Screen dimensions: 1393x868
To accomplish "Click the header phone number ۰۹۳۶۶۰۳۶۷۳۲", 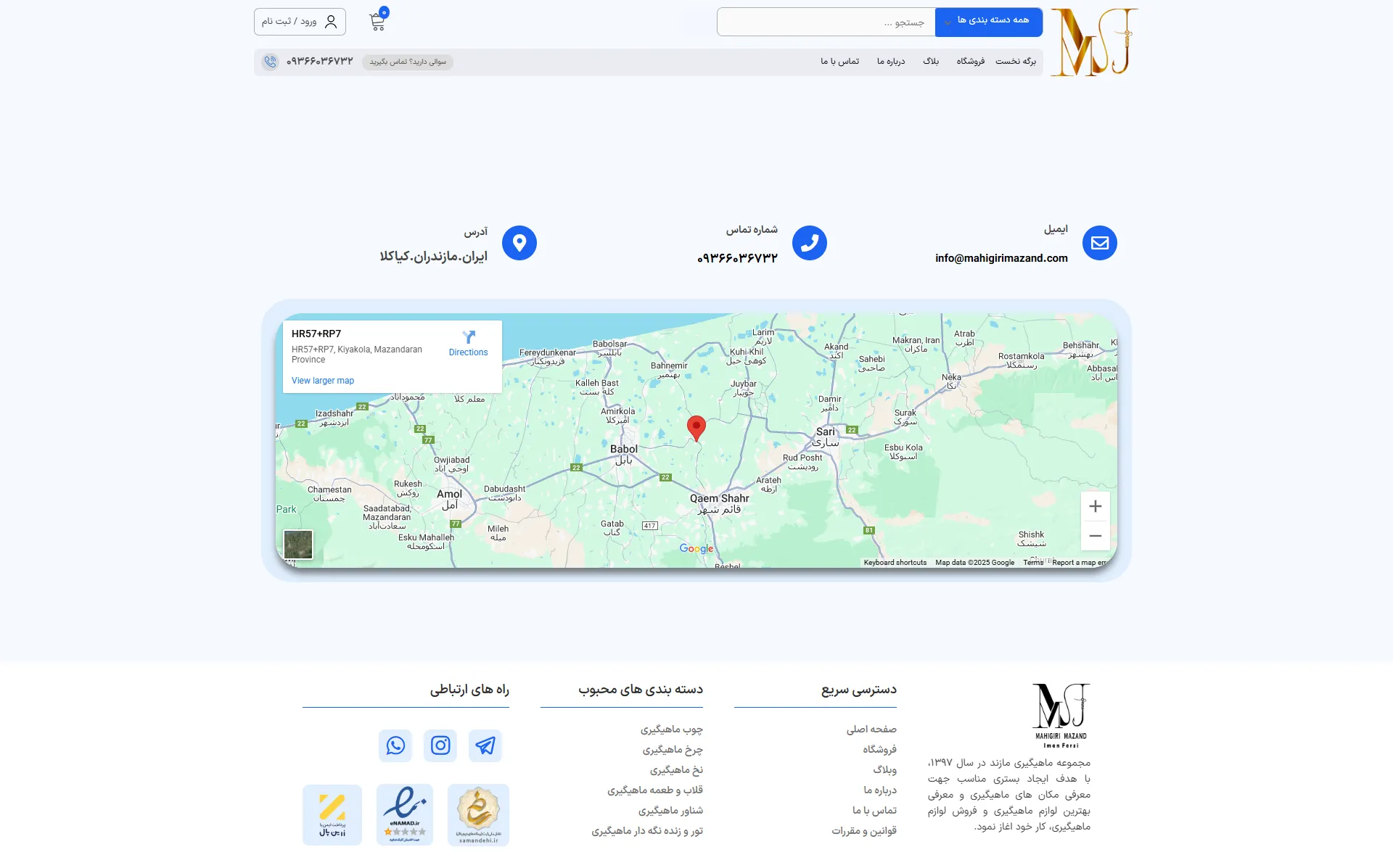I will pos(319,62).
